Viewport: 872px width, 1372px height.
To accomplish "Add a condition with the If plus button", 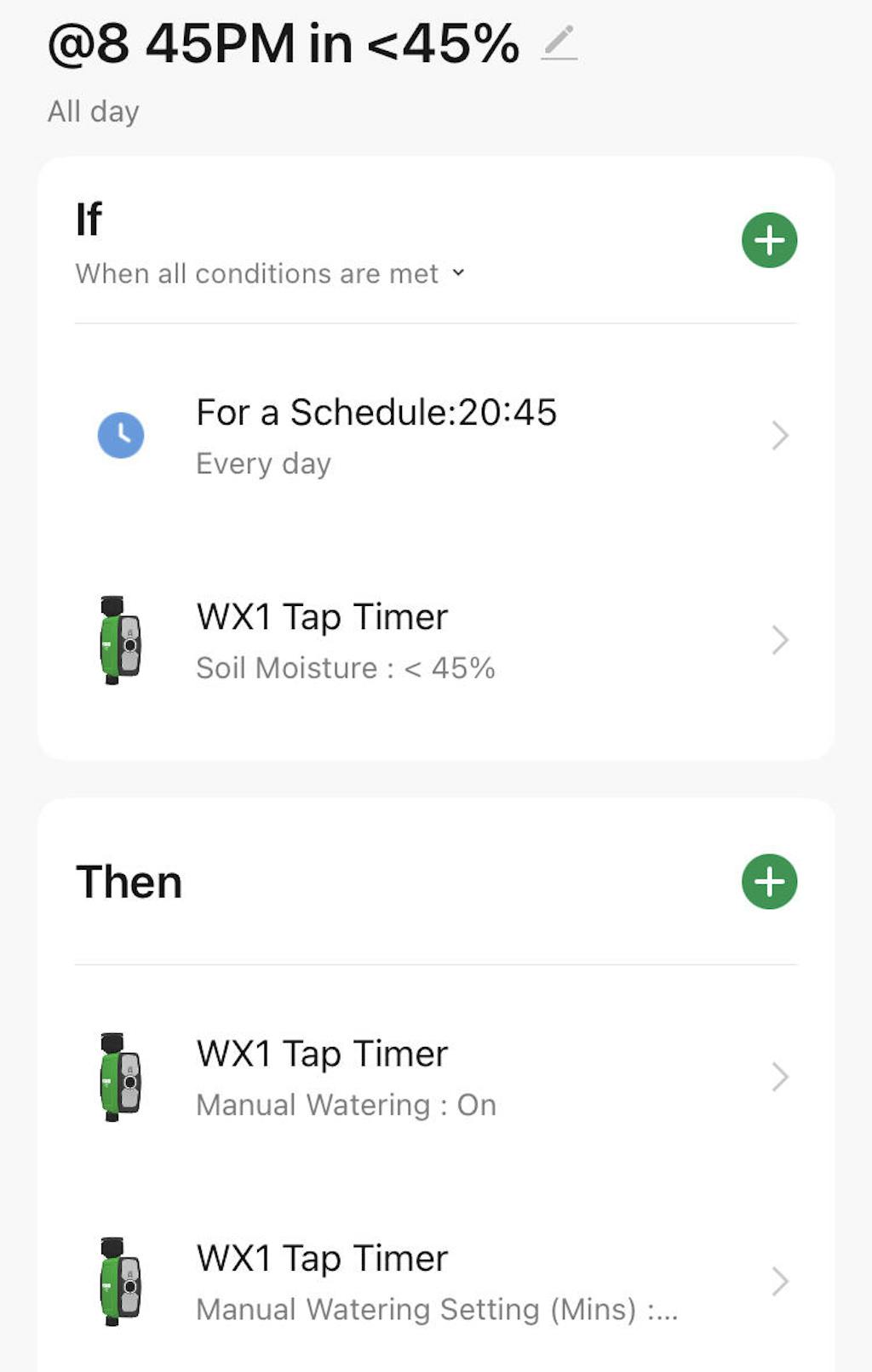I will 769,240.
